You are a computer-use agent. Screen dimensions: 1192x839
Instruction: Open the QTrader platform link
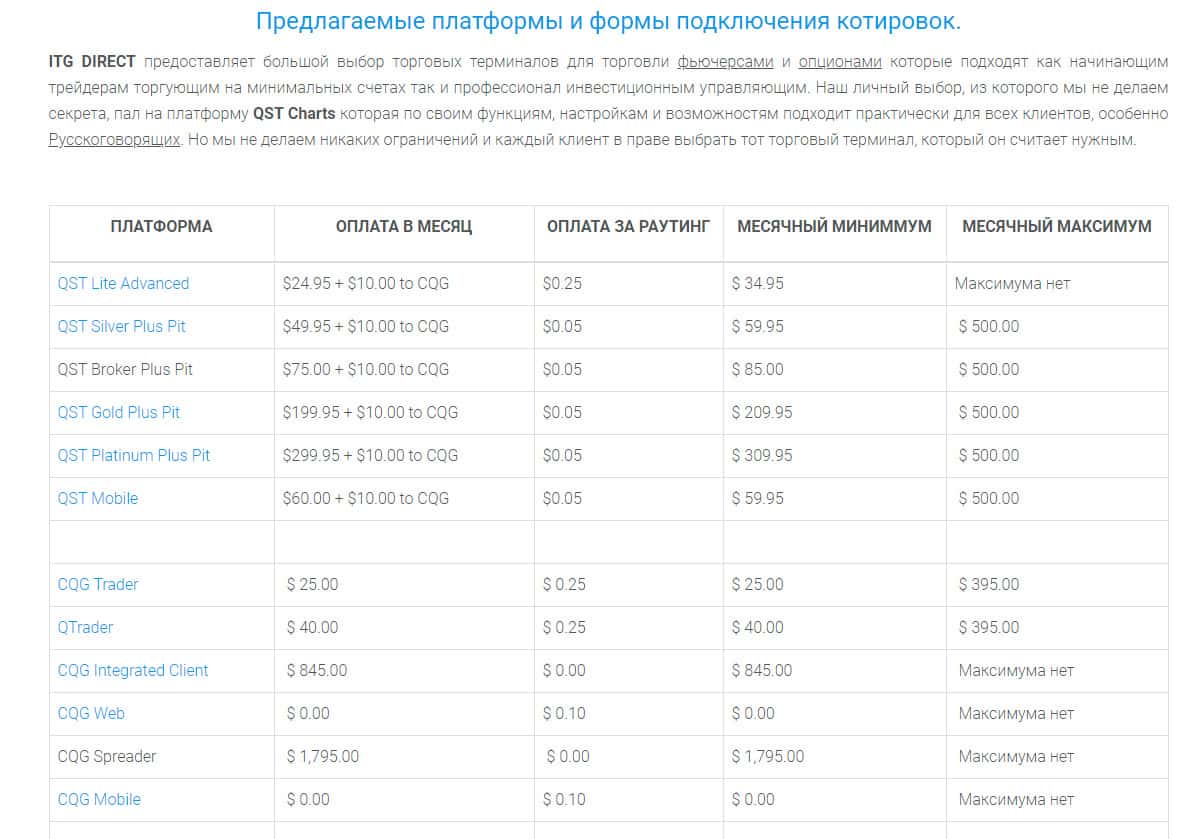tap(85, 628)
